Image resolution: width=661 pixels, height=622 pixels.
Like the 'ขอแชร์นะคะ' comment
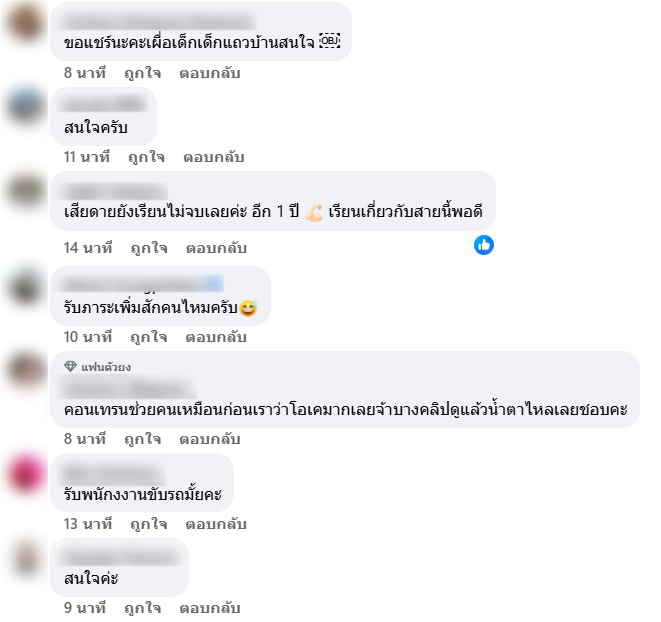click(x=142, y=73)
